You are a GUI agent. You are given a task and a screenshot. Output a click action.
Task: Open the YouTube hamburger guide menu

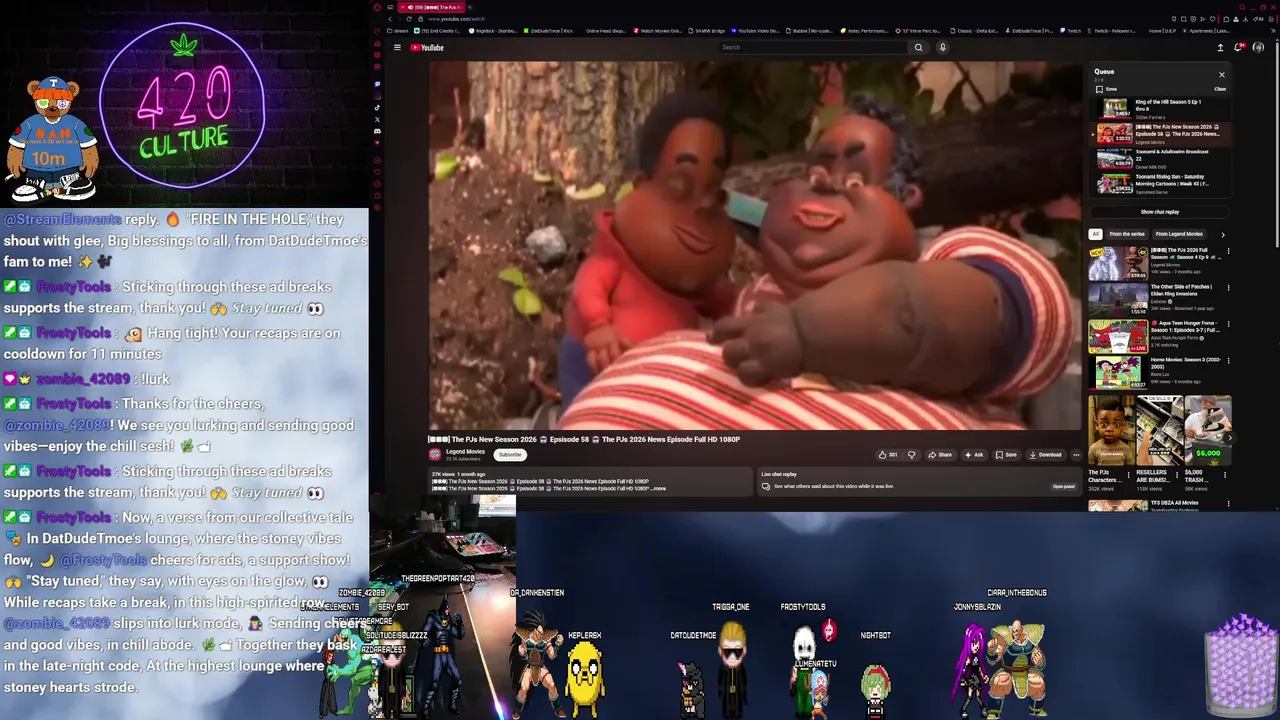click(x=397, y=47)
